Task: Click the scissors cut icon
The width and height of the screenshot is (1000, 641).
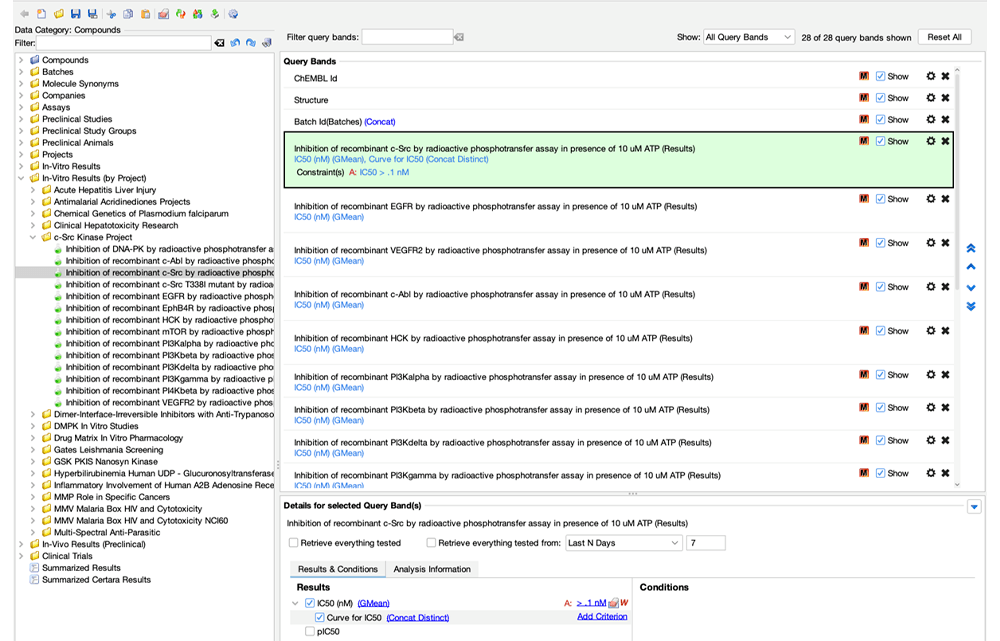Action: tap(111, 13)
